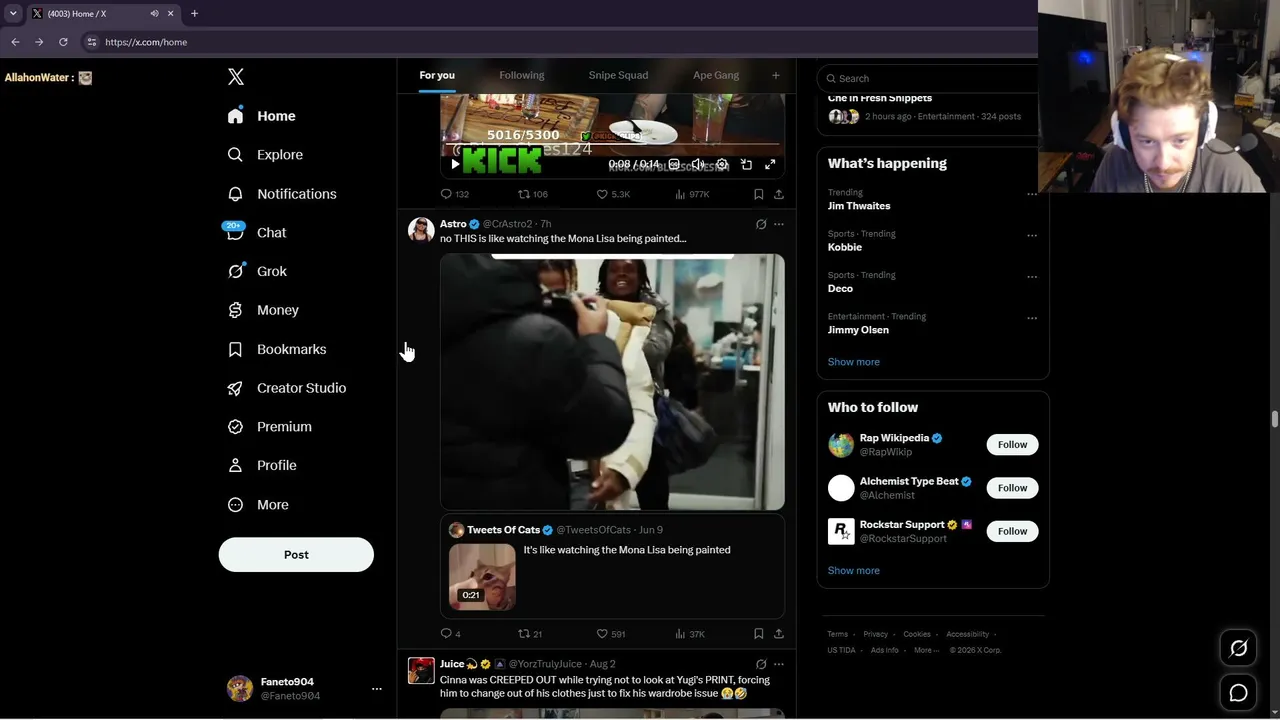Viewport: 1280px width, 720px height.
Task: Open Bookmarks in the sidebar
Action: coord(277,349)
